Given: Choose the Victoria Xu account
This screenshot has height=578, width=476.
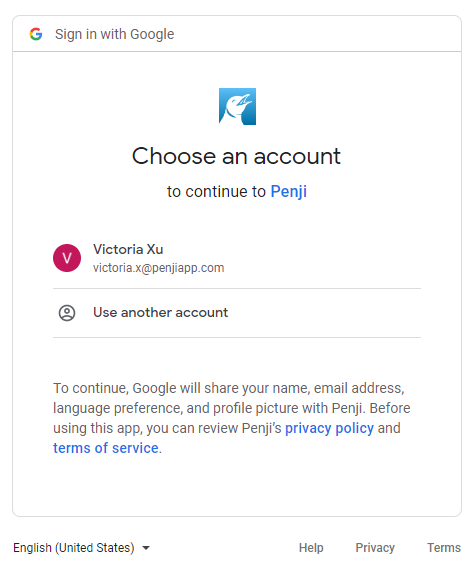Looking at the screenshot, I should pyautogui.click(x=237, y=258).
